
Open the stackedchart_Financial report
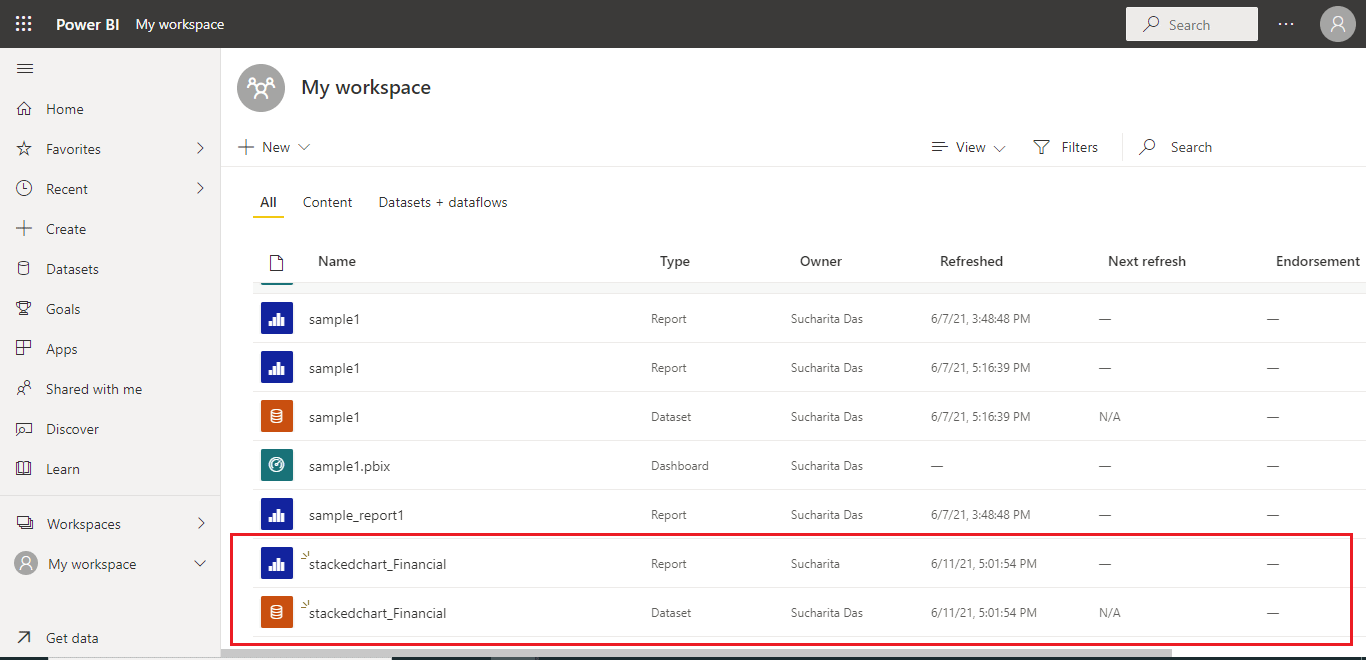click(x=377, y=564)
